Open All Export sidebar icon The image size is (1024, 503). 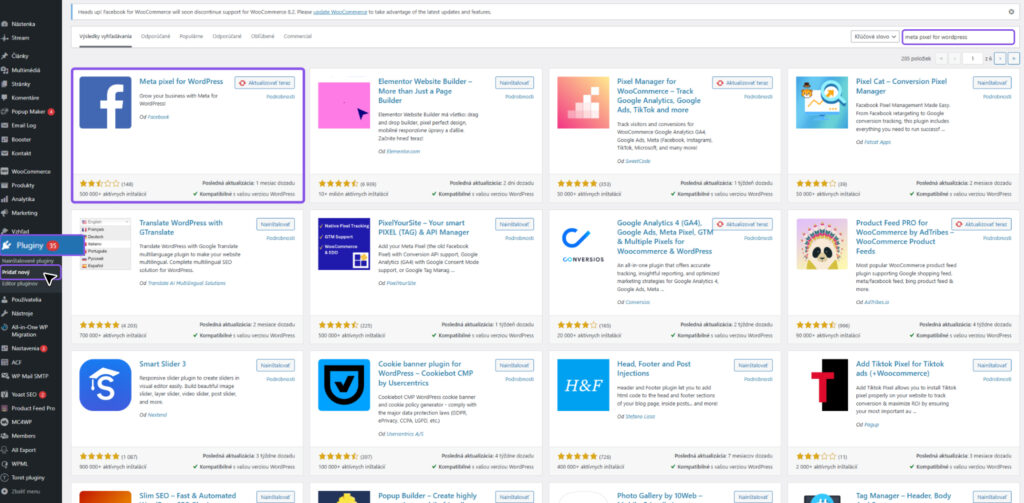(5, 450)
